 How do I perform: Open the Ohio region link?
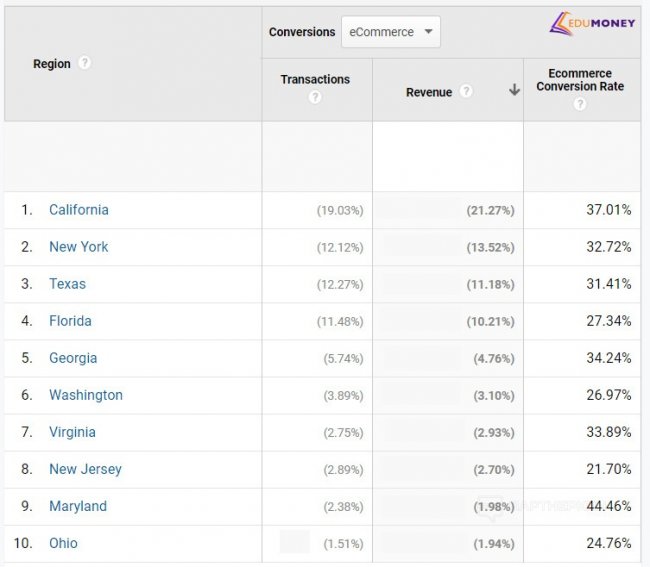click(63, 543)
